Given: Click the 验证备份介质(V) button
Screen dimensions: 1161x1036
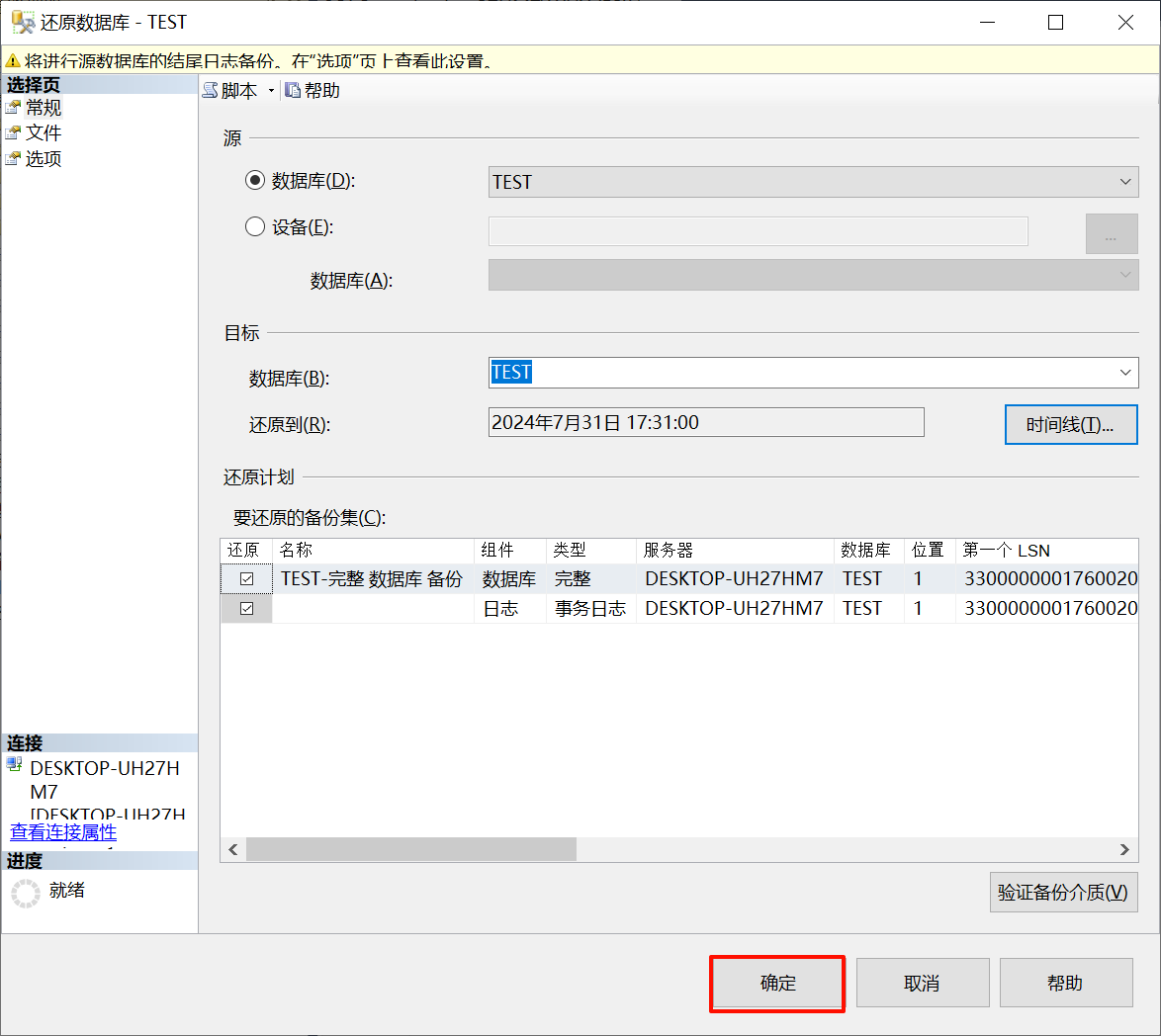Looking at the screenshot, I should click(x=1063, y=893).
